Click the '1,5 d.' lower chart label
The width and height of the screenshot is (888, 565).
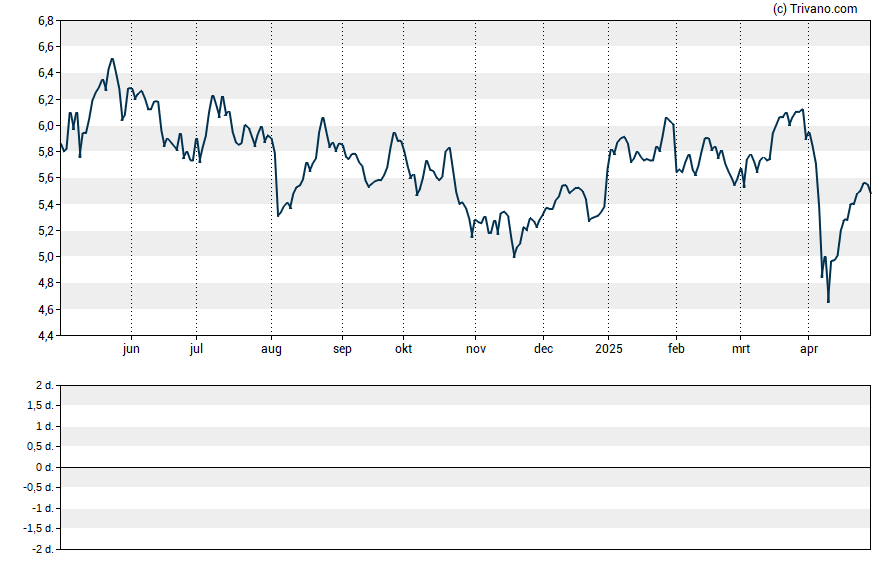click(x=40, y=406)
